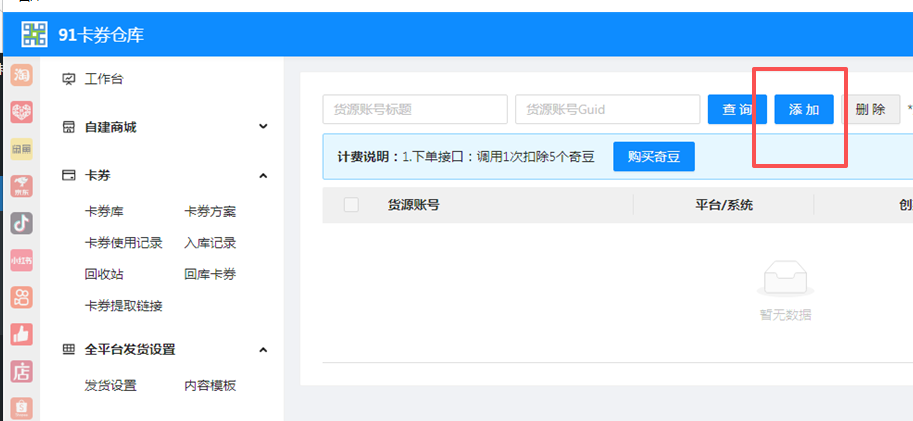This screenshot has width=913, height=421.
Task: Open the 店 shop icon in sidebar
Action: pos(21,371)
